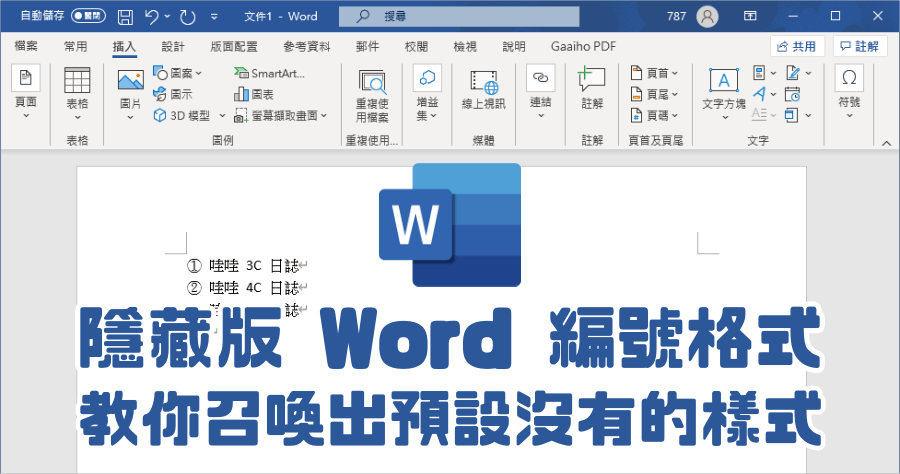Screen dimensions: 900x474
Task: Open the 版面配置 tab
Action: pyautogui.click(x=234, y=46)
